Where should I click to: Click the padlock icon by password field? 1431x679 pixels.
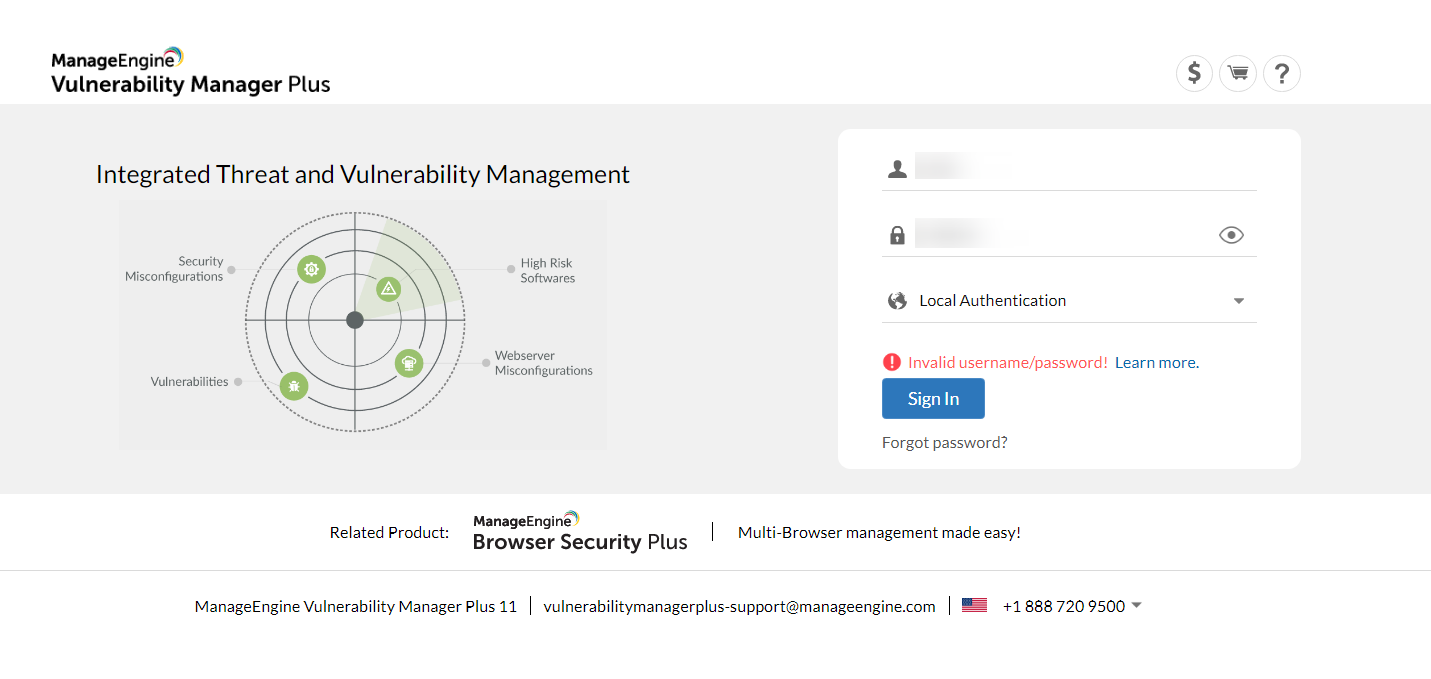[897, 235]
